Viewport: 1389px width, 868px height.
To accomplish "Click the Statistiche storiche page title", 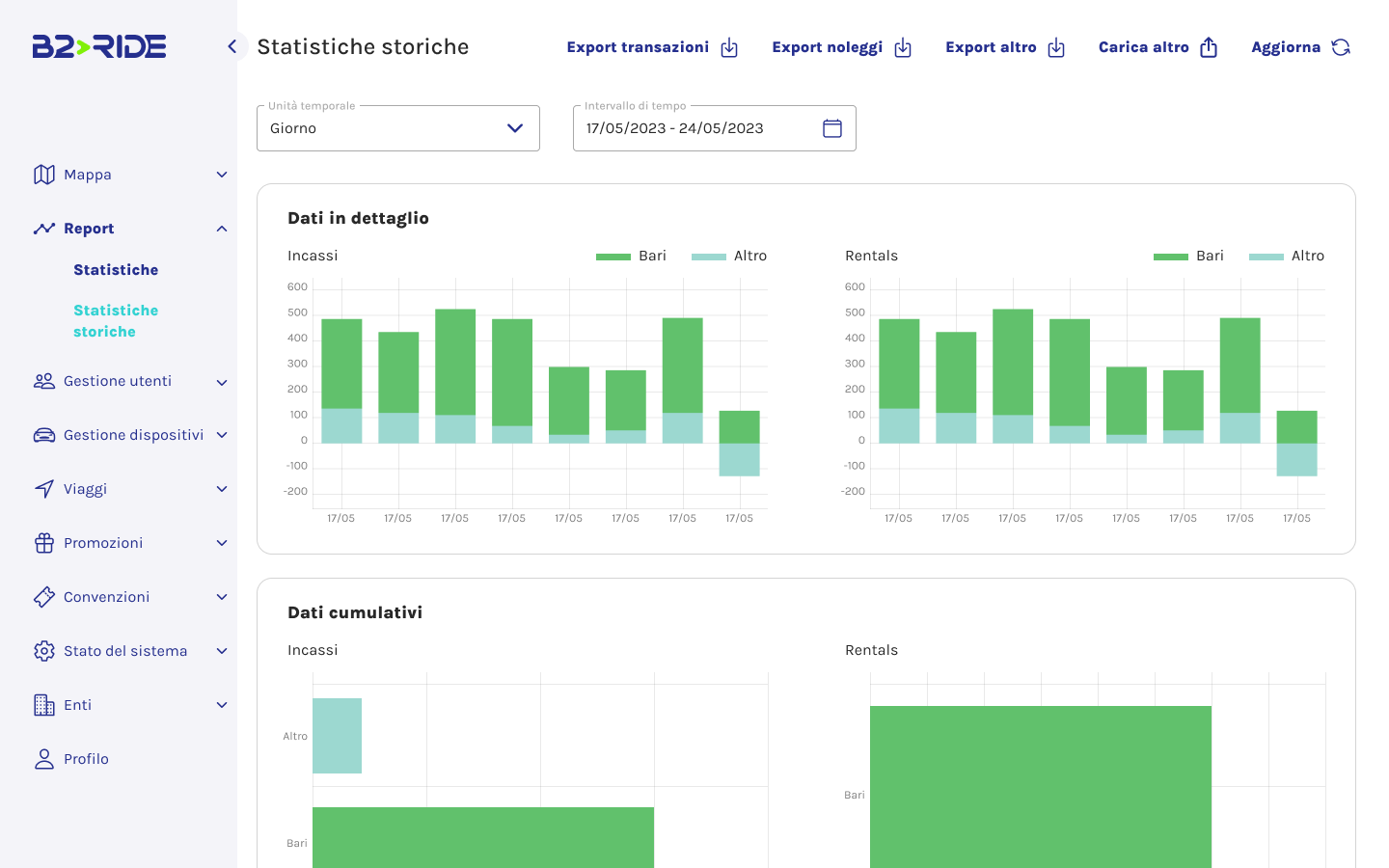I will (x=363, y=46).
